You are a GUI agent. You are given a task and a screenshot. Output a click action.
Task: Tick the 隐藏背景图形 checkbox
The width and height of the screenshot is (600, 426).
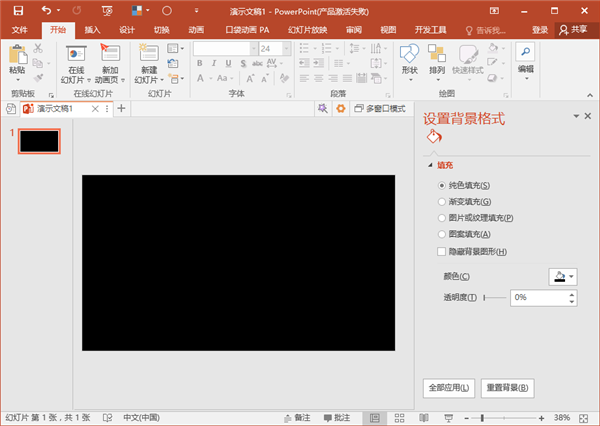(x=442, y=251)
